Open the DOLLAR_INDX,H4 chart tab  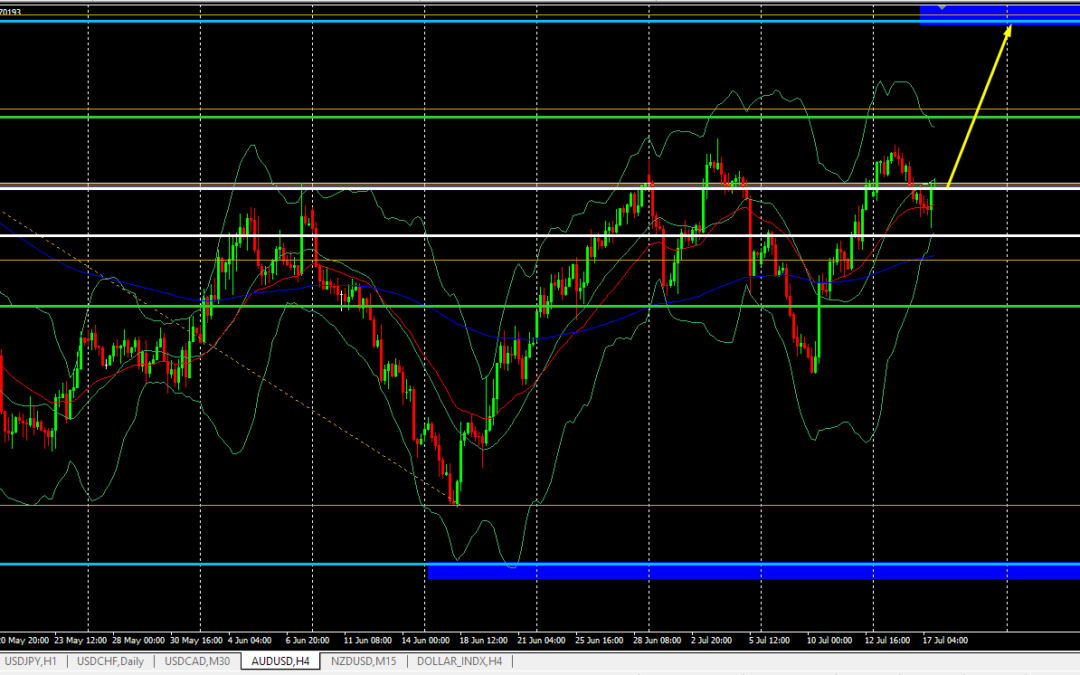click(459, 661)
